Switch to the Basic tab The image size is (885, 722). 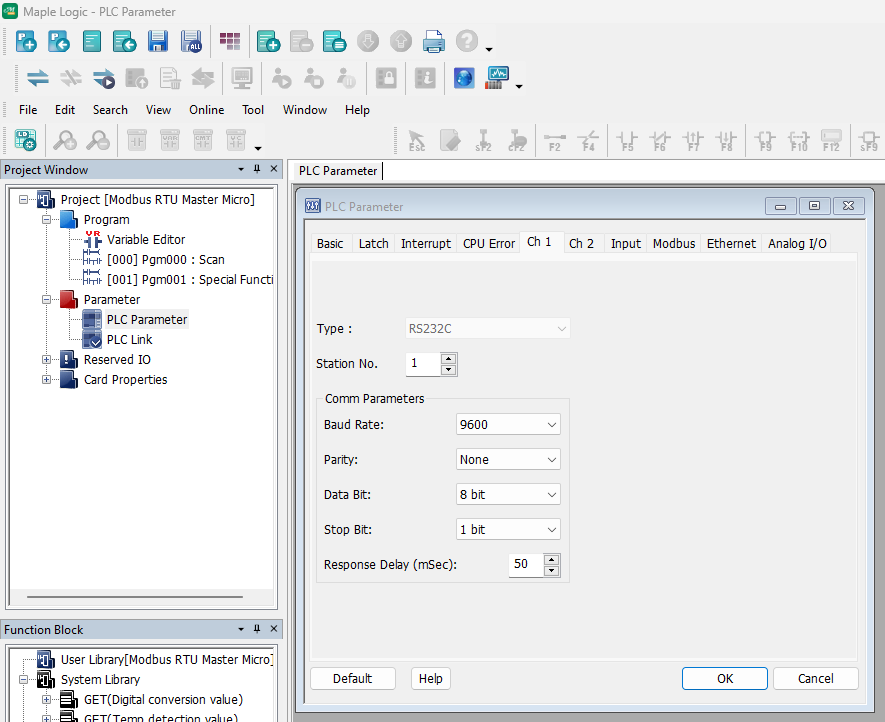(330, 243)
